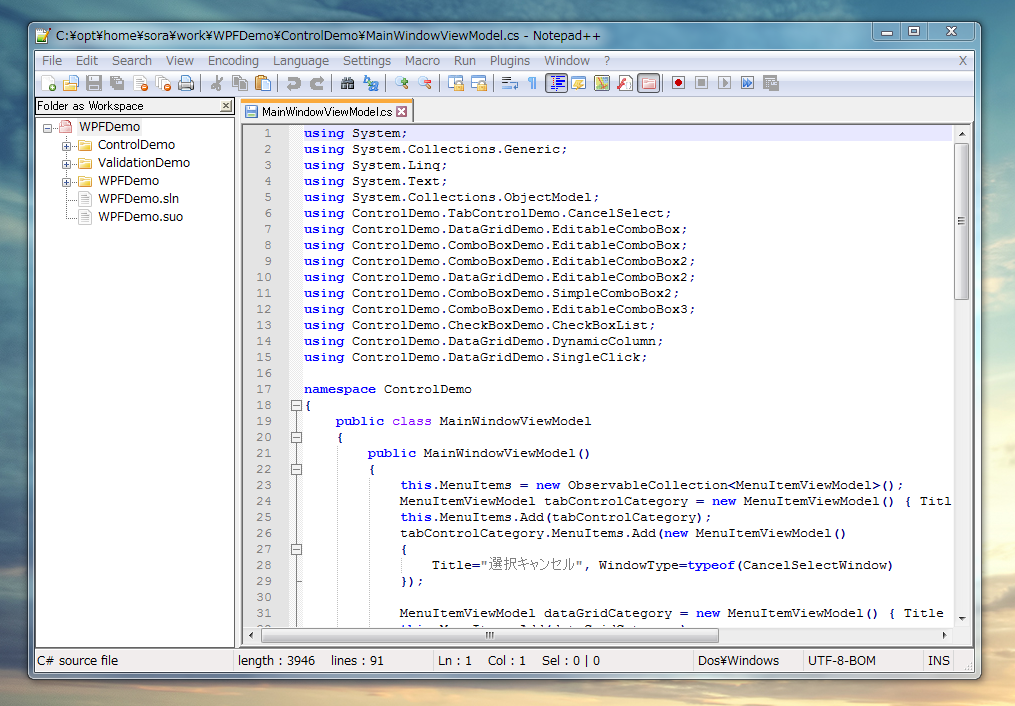1015x706 pixels.
Task: Open the Plugins menu
Action: [x=510, y=61]
